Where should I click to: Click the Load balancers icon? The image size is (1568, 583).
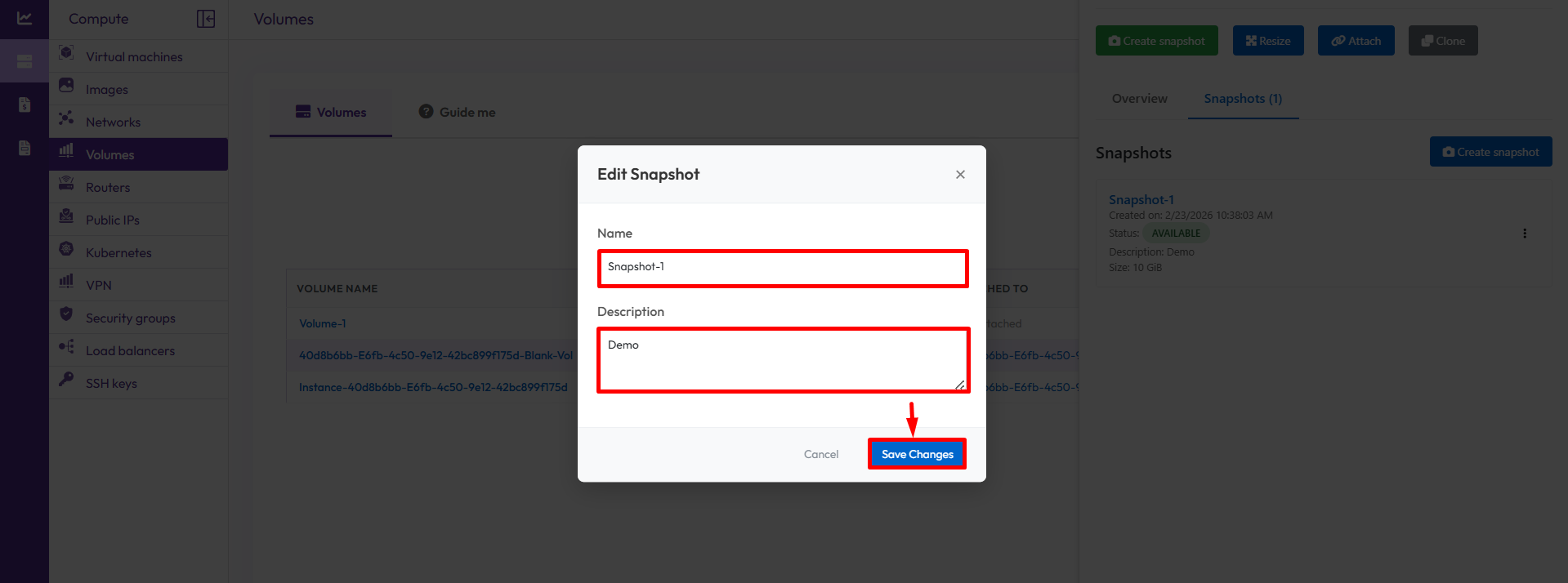point(67,348)
